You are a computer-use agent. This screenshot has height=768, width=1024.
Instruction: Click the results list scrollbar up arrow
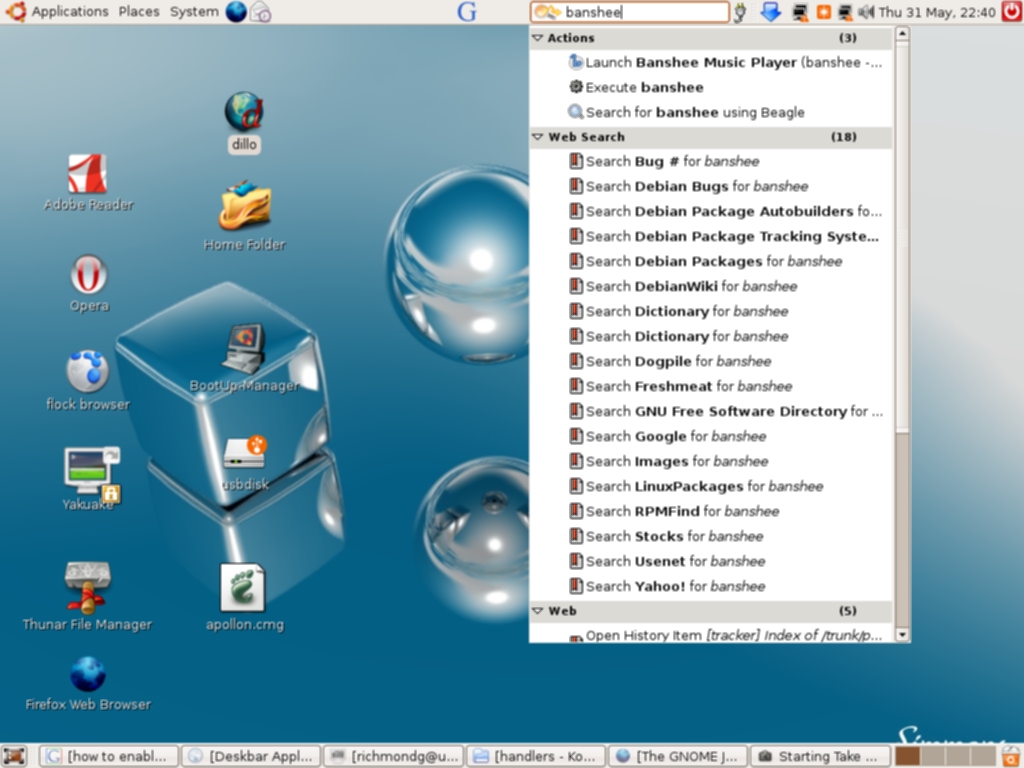click(902, 33)
